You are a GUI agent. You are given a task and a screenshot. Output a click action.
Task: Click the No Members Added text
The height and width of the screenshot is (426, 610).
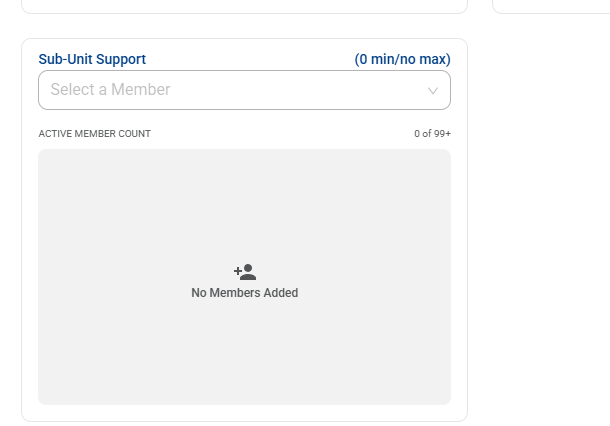(244, 293)
